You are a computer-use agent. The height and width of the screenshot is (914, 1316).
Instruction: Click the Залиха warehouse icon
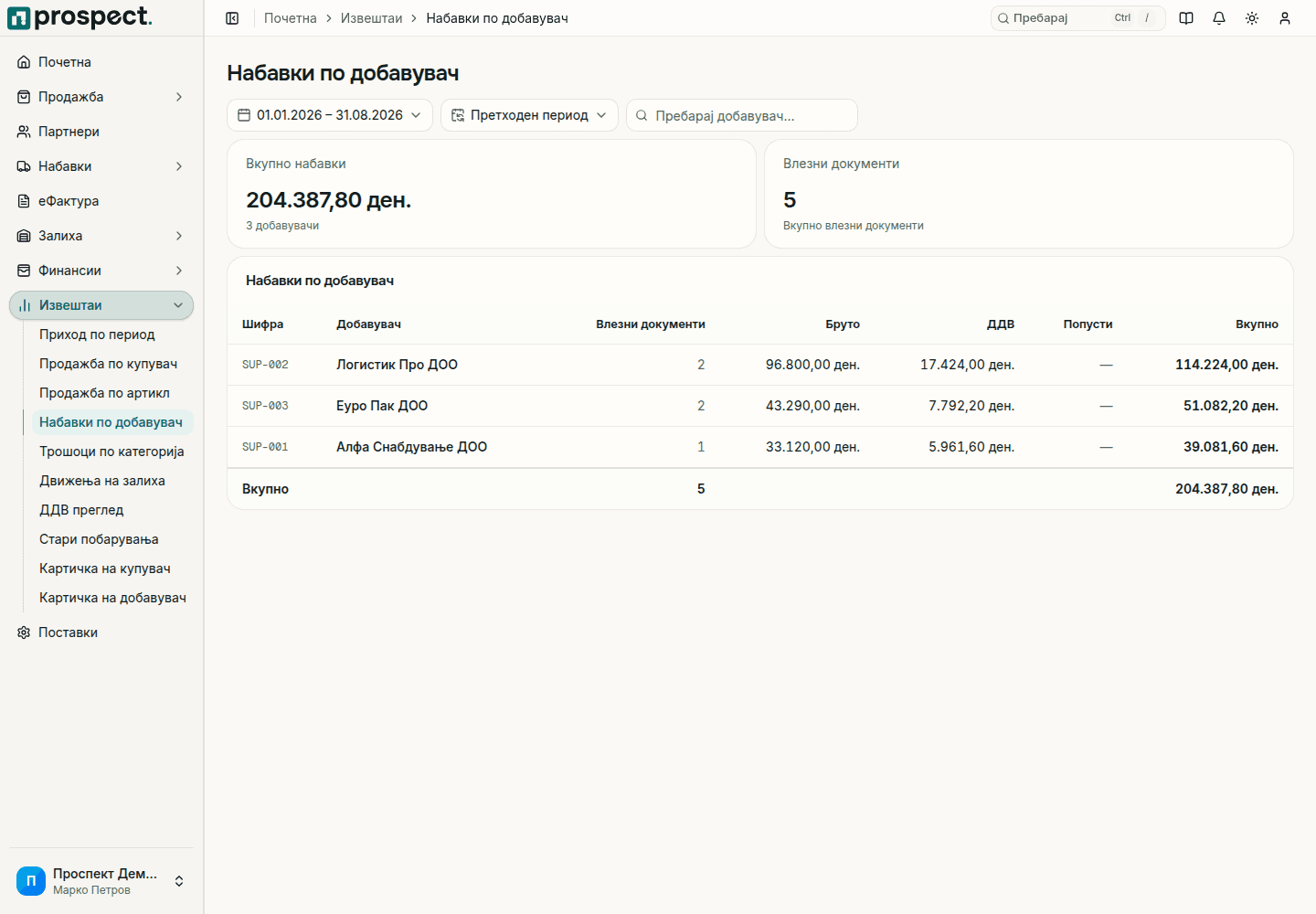click(x=24, y=236)
